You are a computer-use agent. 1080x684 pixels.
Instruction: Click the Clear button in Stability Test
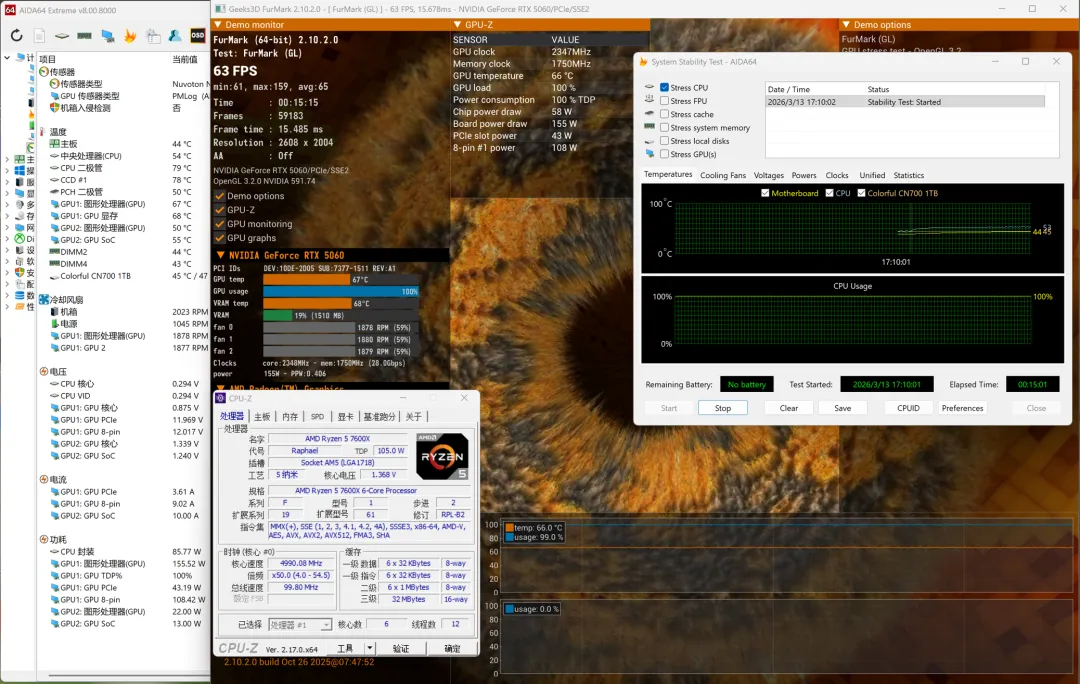coord(789,408)
